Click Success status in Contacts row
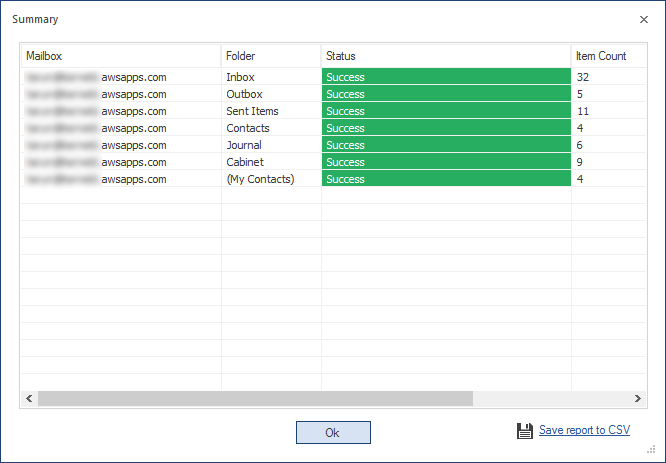The image size is (666, 463). (x=446, y=128)
